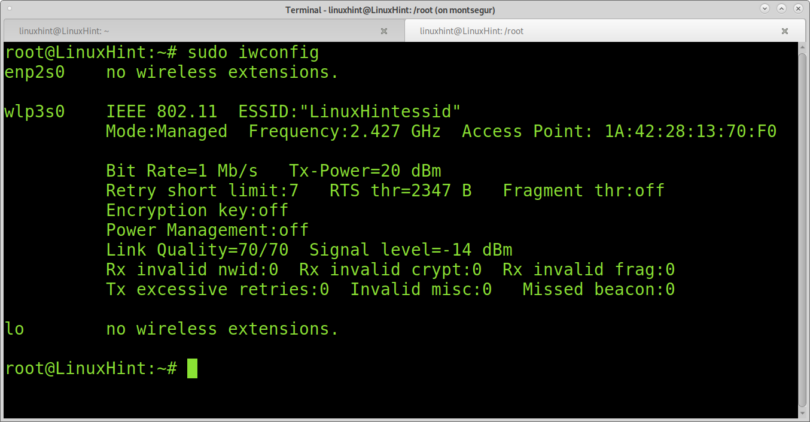
Task: Click the Access Point MAC address
Action: click(691, 131)
